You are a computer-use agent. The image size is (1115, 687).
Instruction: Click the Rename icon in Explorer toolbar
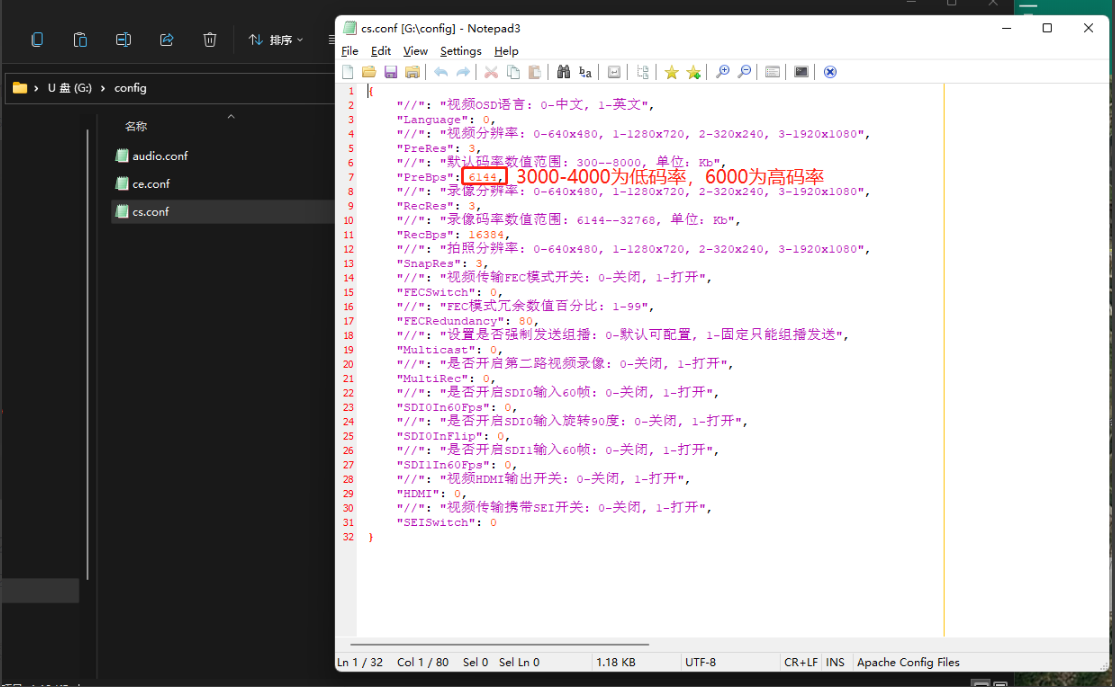click(123, 40)
